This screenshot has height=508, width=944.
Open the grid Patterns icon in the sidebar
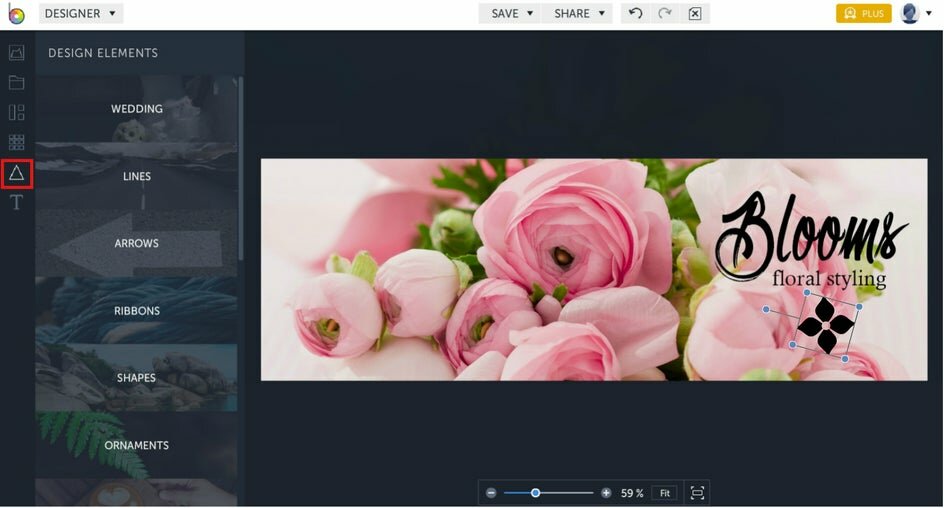pyautogui.click(x=16, y=142)
